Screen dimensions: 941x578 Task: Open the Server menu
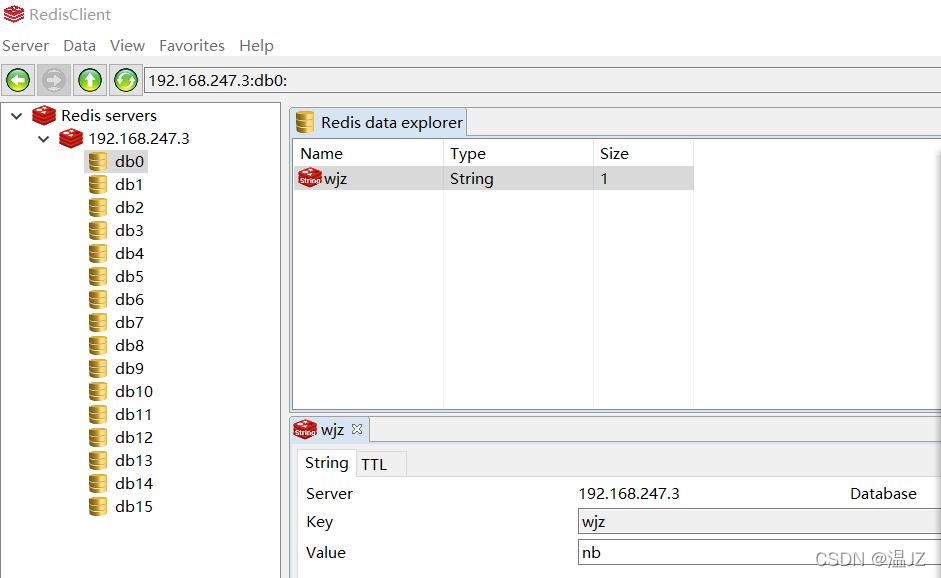pyautogui.click(x=25, y=46)
